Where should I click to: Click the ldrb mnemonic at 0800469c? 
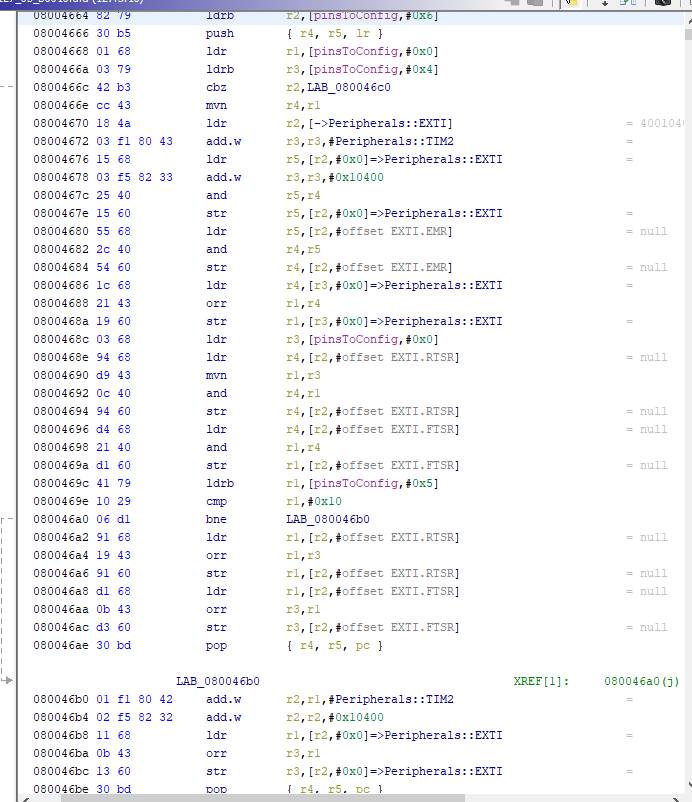point(220,483)
